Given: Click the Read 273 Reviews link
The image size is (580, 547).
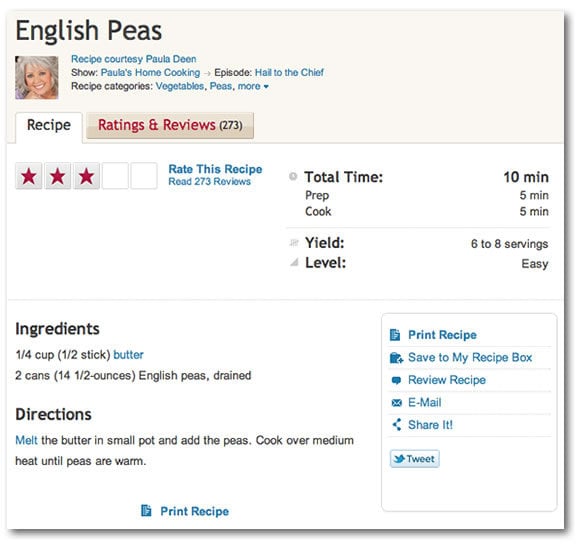Looking at the screenshot, I should pyautogui.click(x=209, y=182).
